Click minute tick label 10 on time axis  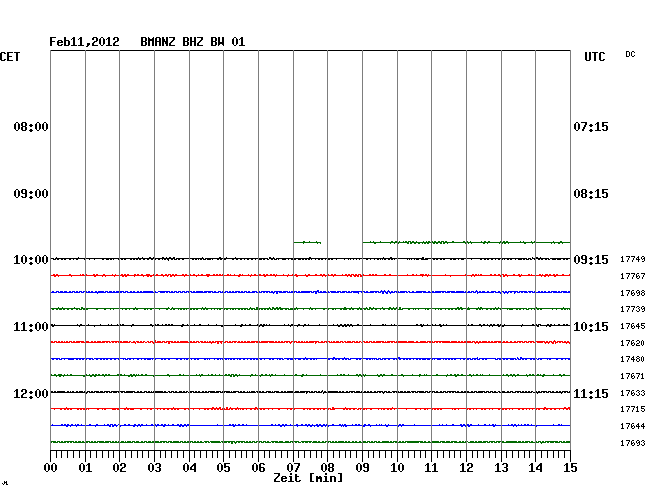[397, 468]
